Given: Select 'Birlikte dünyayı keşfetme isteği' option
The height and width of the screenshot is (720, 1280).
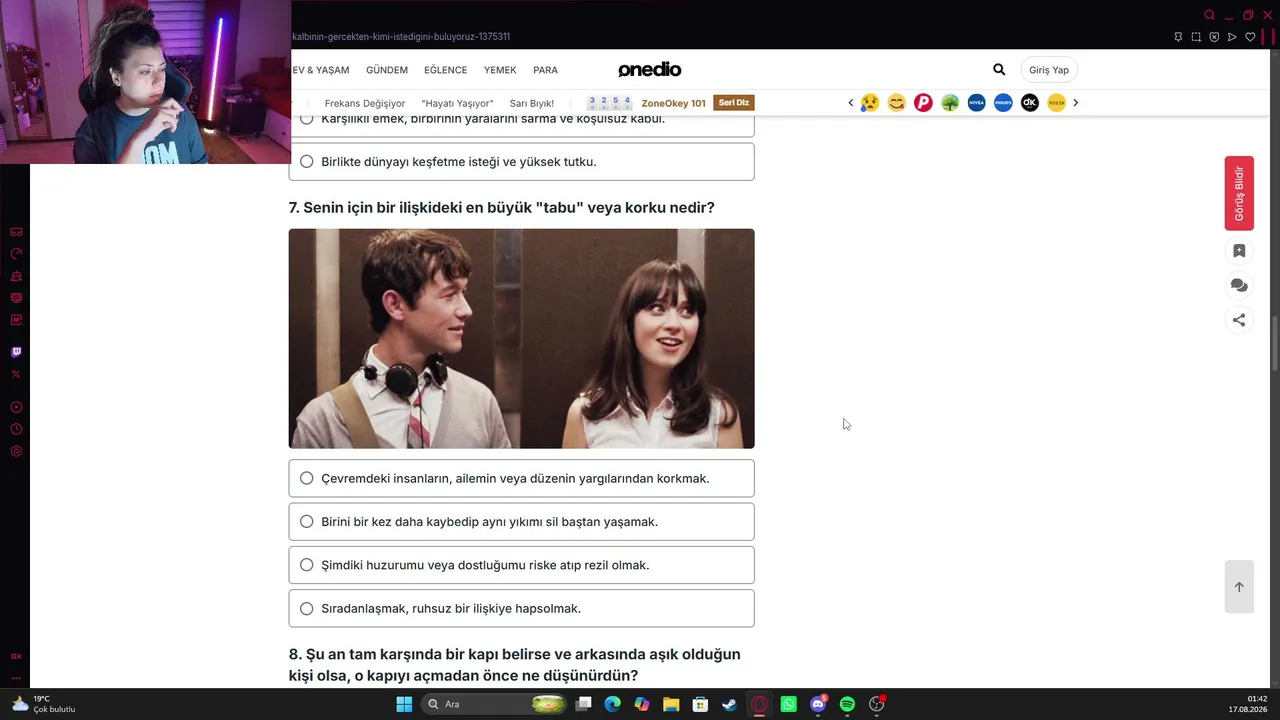Looking at the screenshot, I should coord(521,162).
